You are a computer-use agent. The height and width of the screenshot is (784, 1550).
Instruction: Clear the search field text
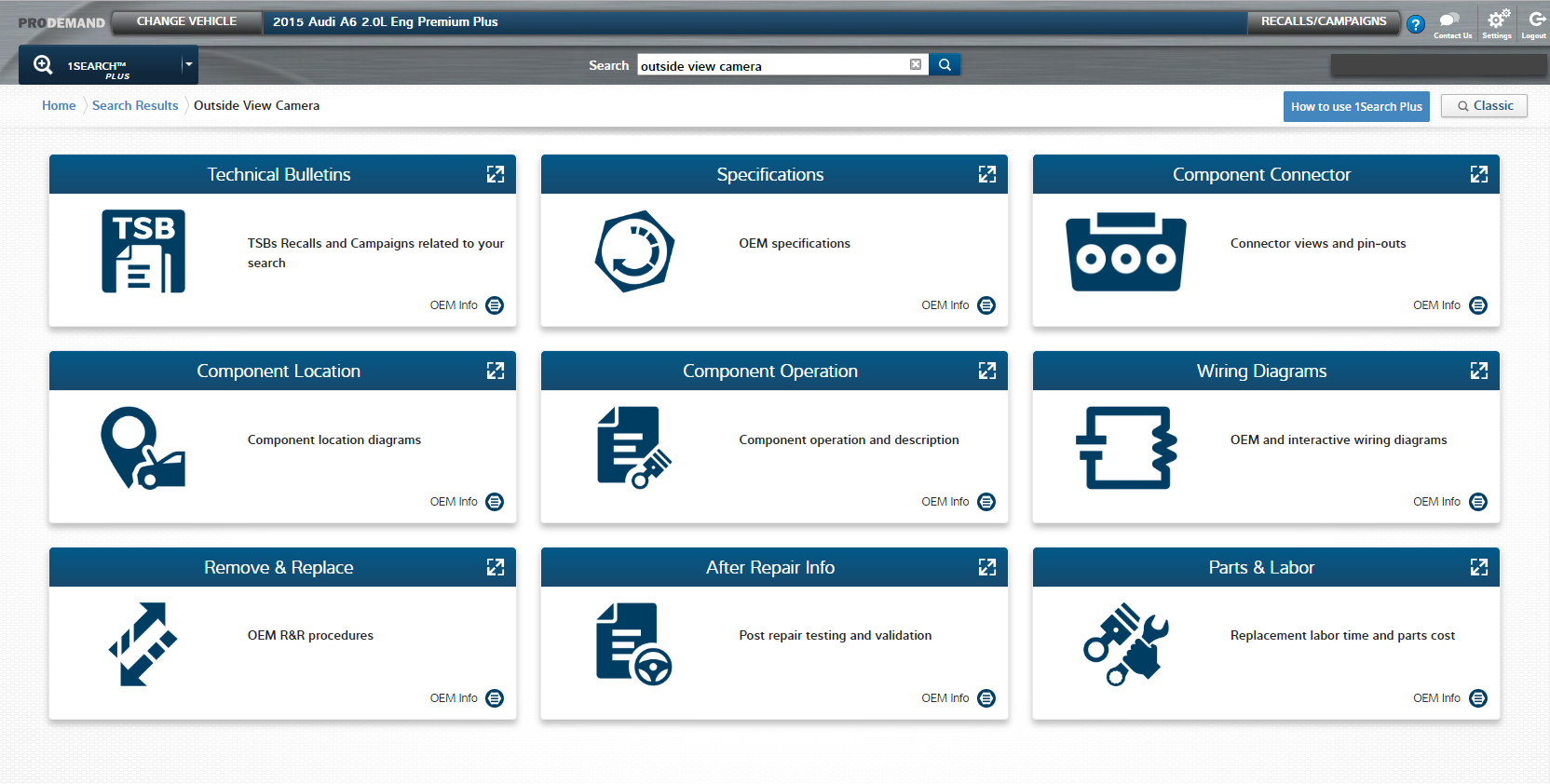click(x=916, y=64)
